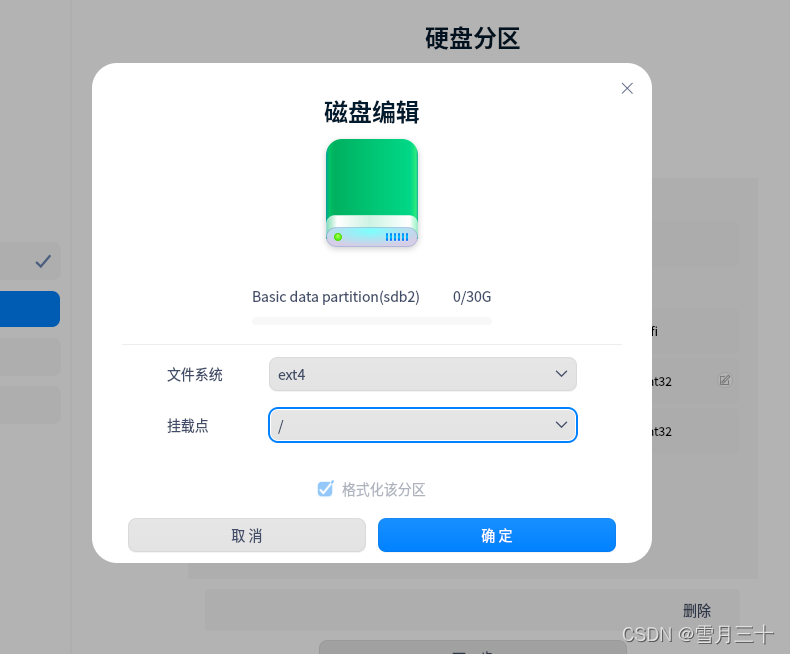The height and width of the screenshot is (654, 790).
Task: Click the partition usage progress bar
Action: point(372,321)
